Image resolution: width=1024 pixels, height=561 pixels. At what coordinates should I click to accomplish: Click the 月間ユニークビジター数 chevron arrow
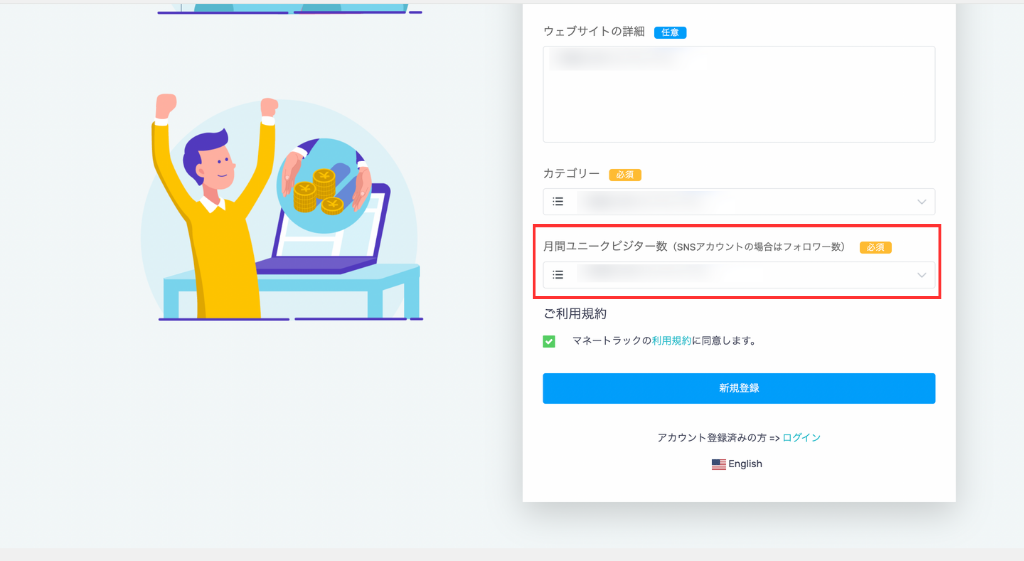pyautogui.click(x=921, y=275)
